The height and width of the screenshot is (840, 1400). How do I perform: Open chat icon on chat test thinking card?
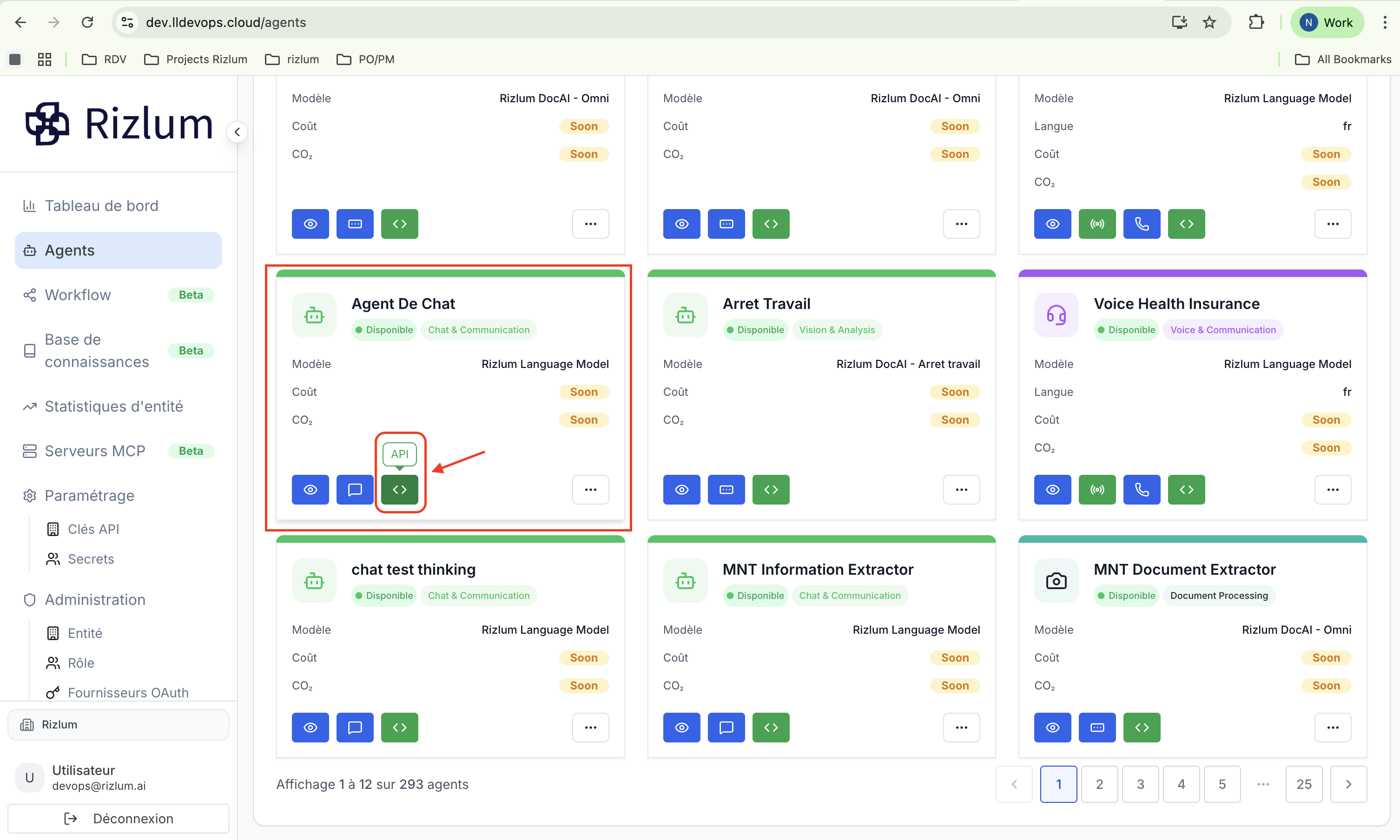pos(355,727)
